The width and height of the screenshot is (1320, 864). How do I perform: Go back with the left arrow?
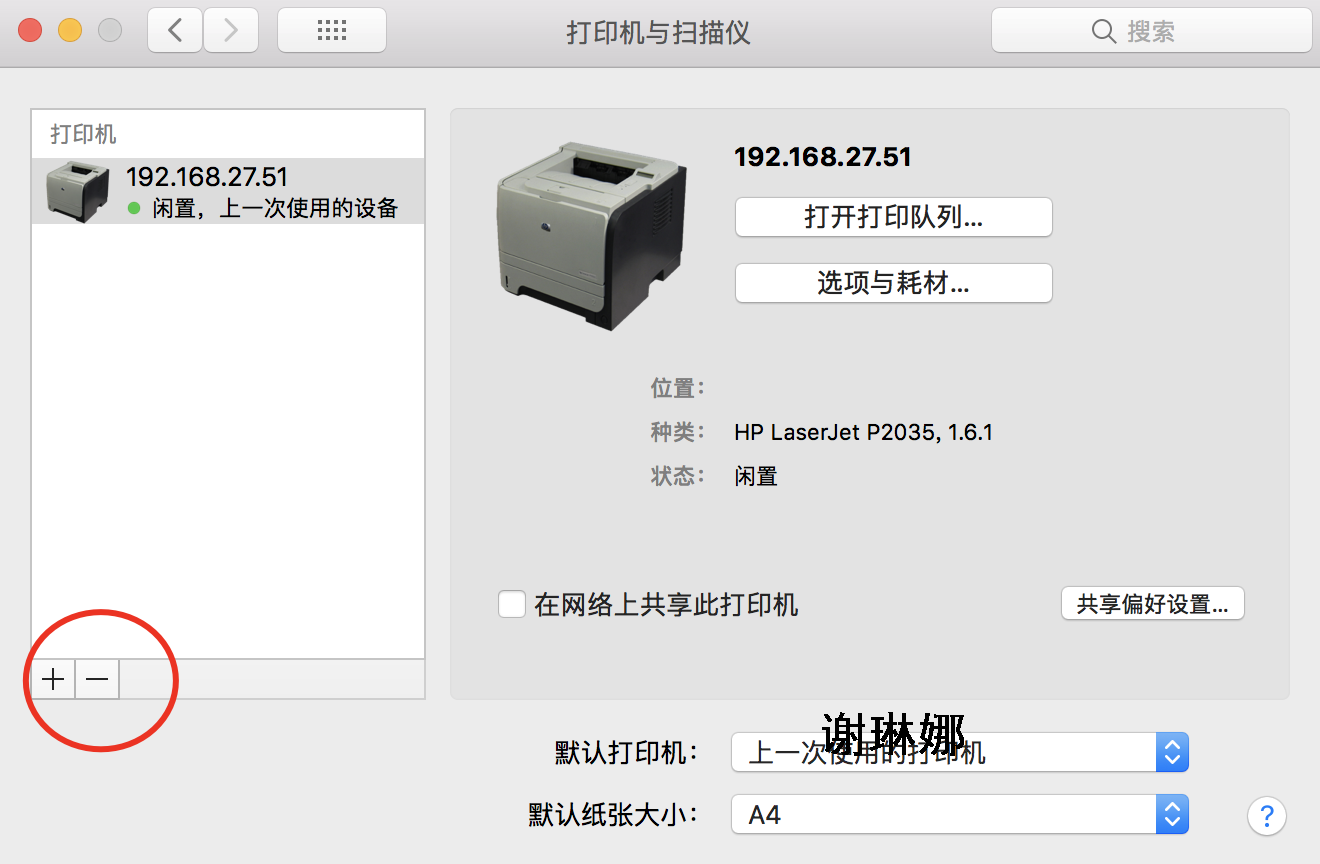tap(175, 31)
